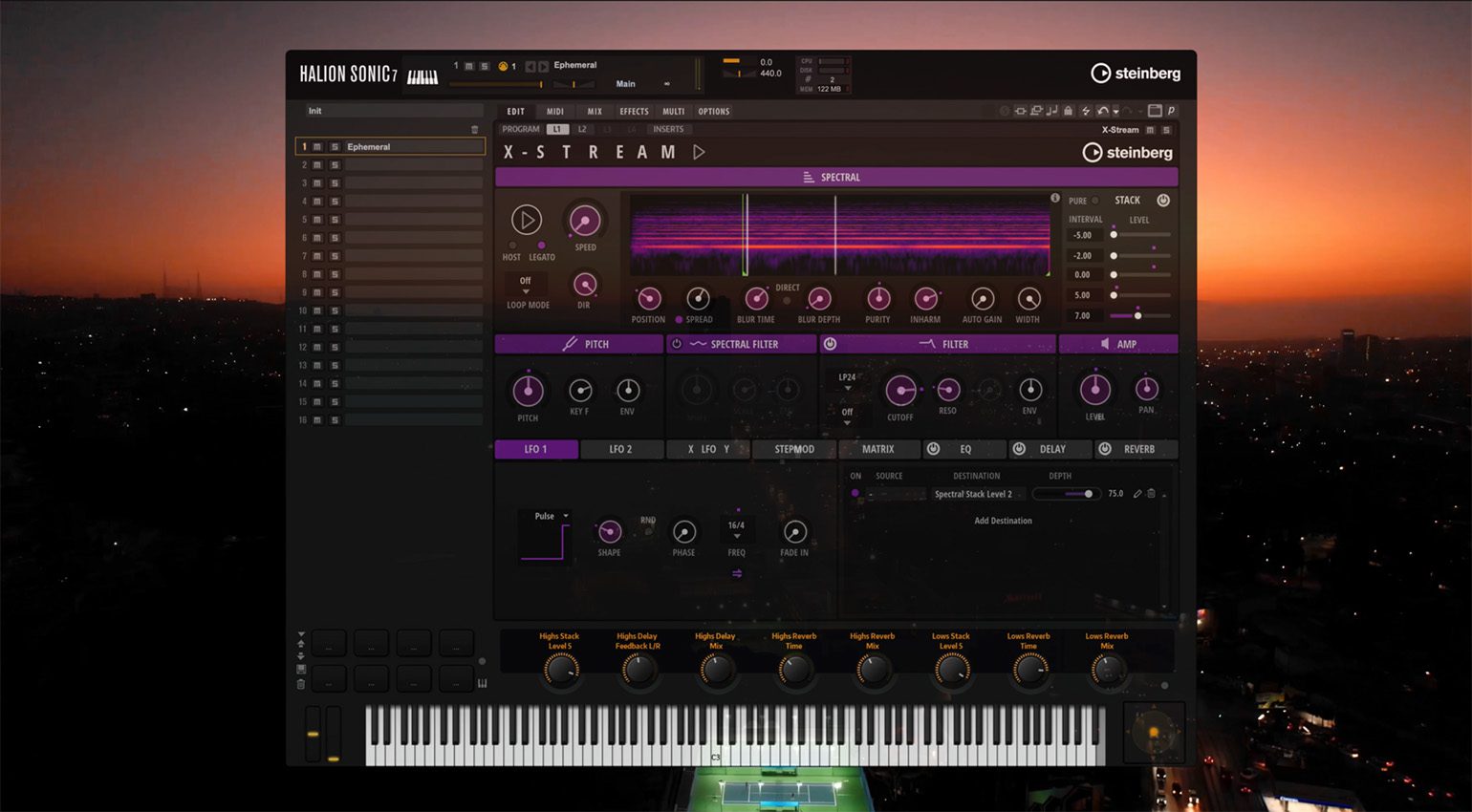Switch to the EFFECTS tab
This screenshot has height=812, width=1472.
tap(634, 111)
